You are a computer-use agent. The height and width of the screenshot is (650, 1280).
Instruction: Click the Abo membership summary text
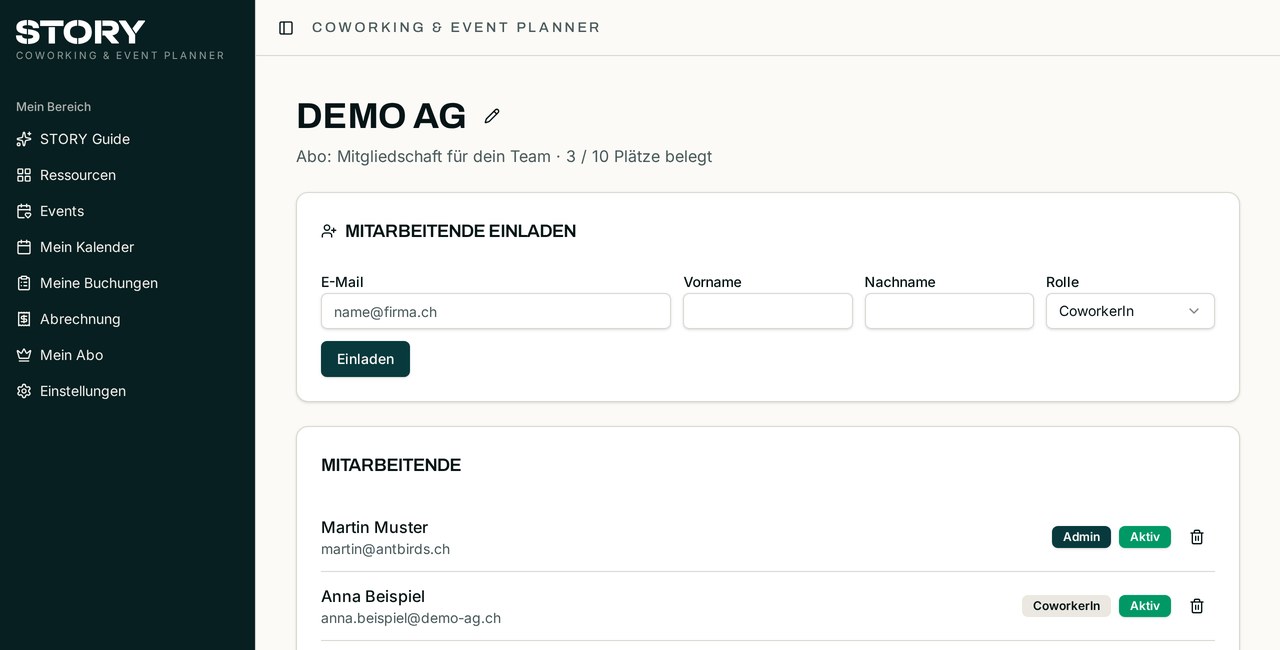(x=504, y=156)
